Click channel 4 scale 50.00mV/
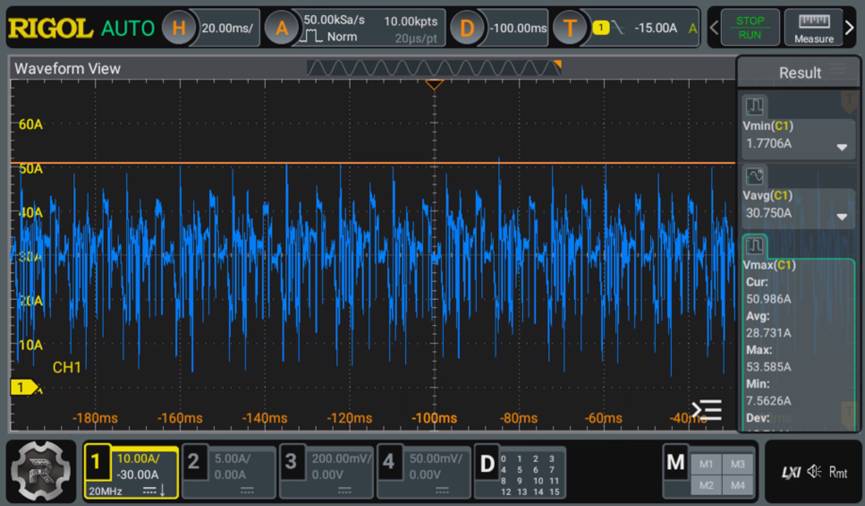The width and height of the screenshot is (865, 506). pos(435,459)
